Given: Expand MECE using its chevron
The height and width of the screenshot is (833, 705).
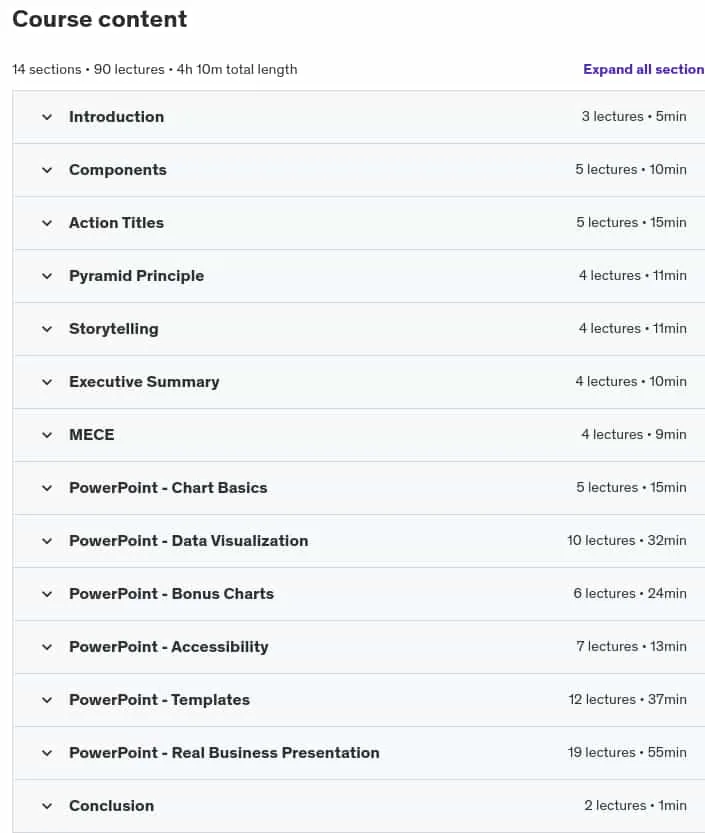Looking at the screenshot, I should point(47,435).
